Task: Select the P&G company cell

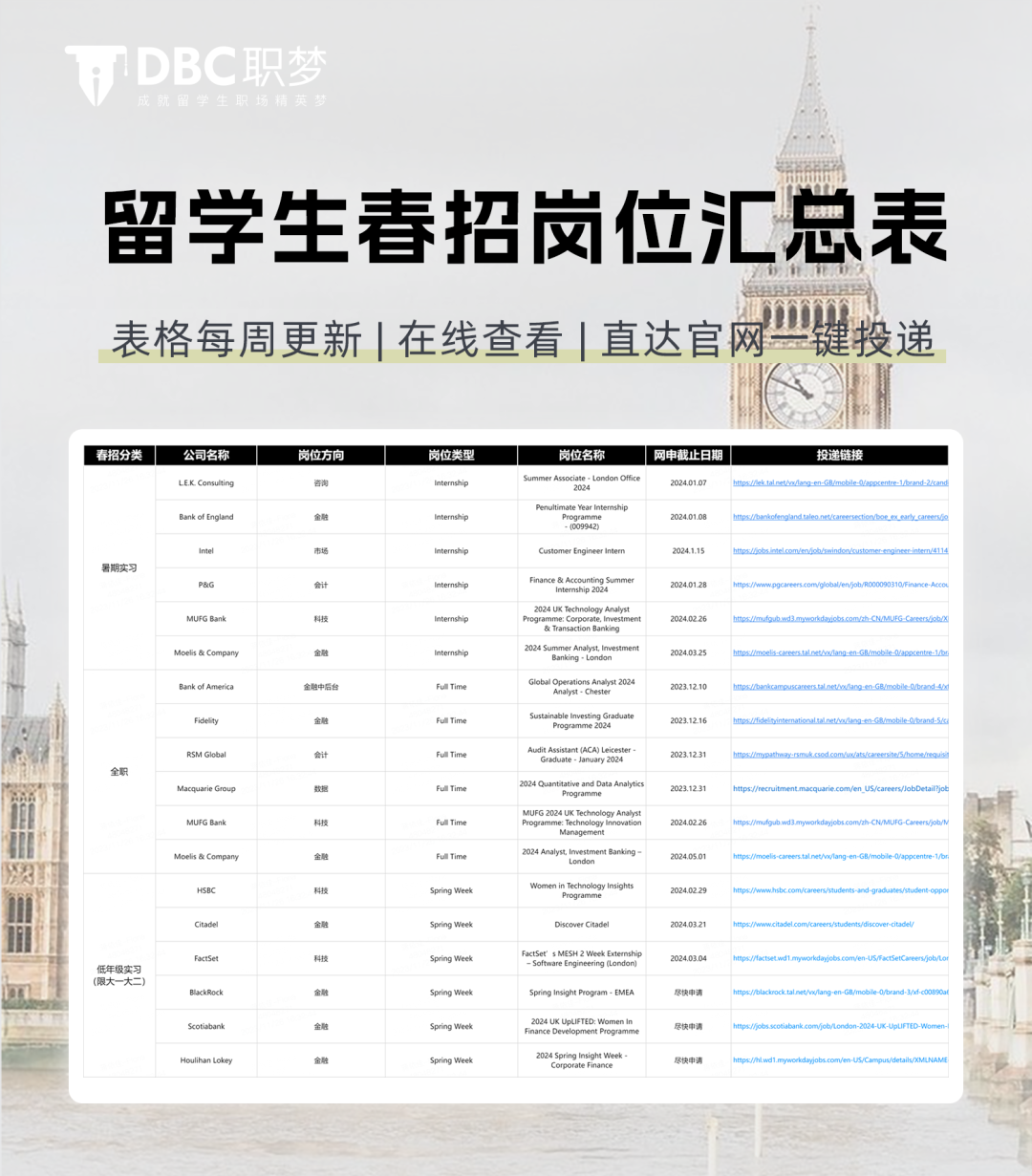Action: [x=206, y=585]
